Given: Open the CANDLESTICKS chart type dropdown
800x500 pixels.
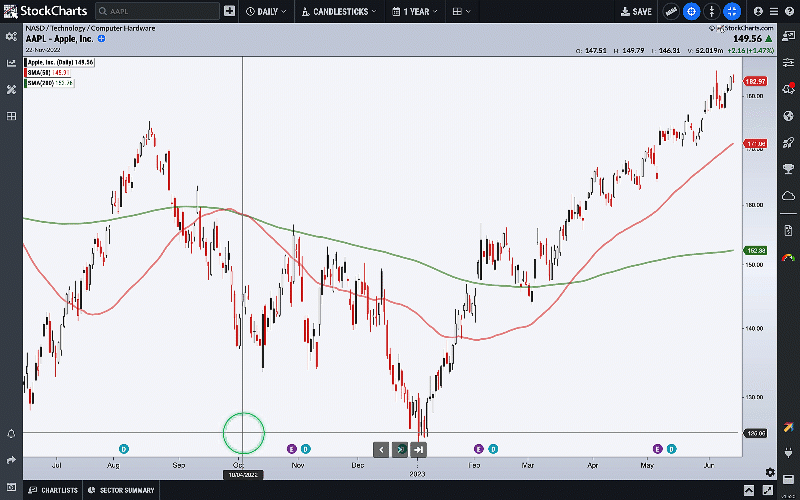Looking at the screenshot, I should [x=339, y=11].
